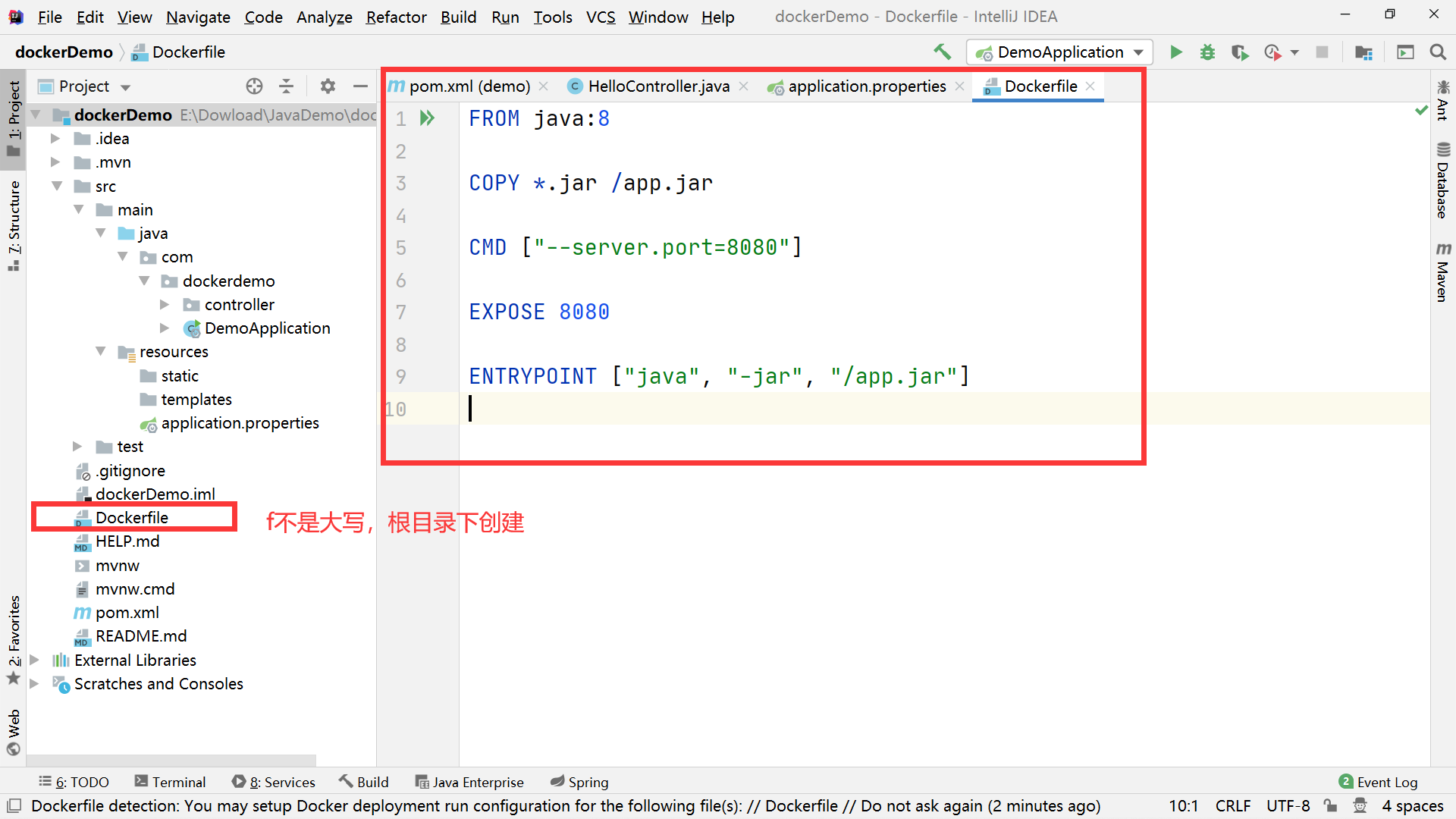The width and height of the screenshot is (1456, 819).
Task: Switch to application.properties editor tab
Action: pos(865,86)
